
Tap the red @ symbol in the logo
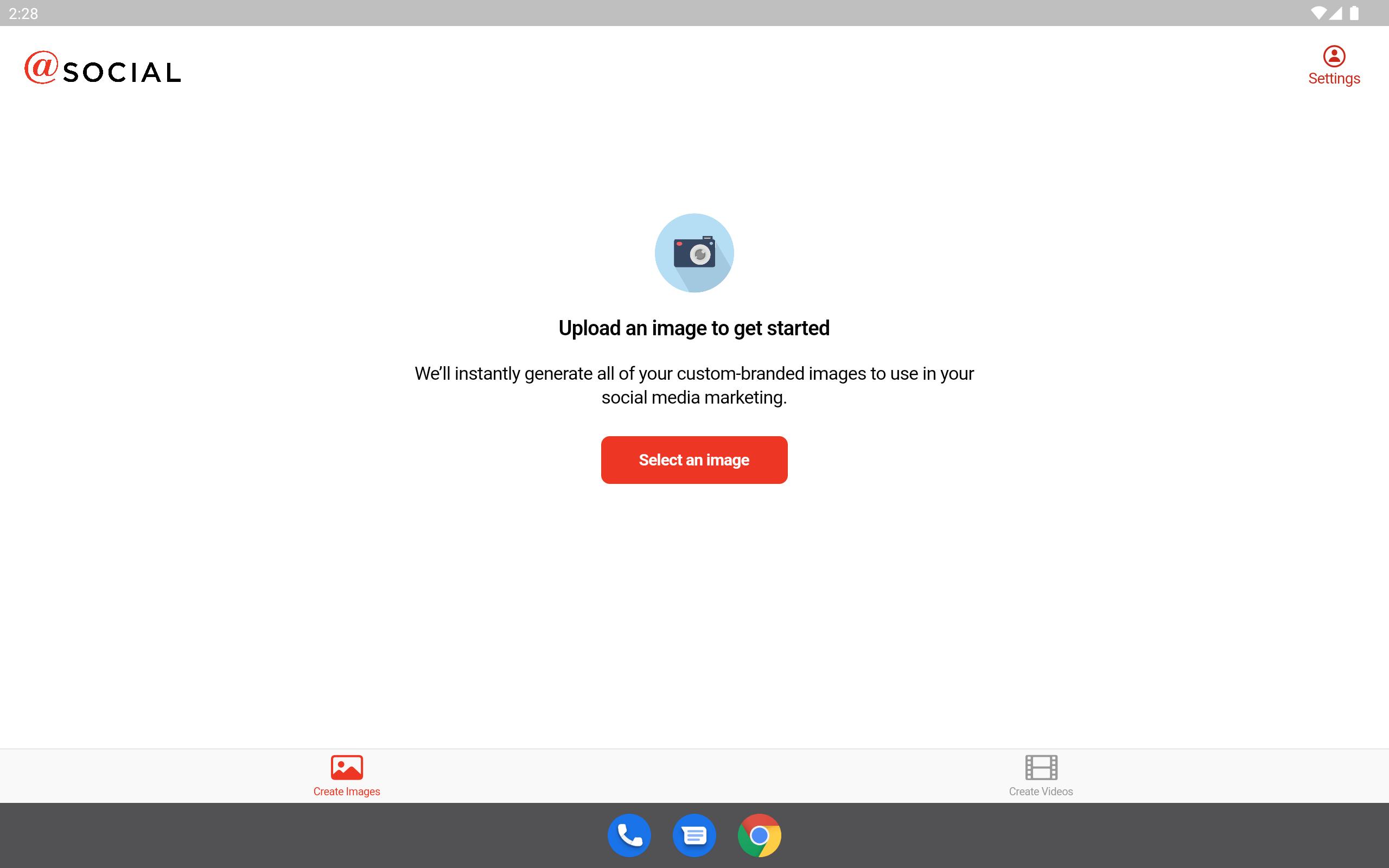(x=41, y=67)
